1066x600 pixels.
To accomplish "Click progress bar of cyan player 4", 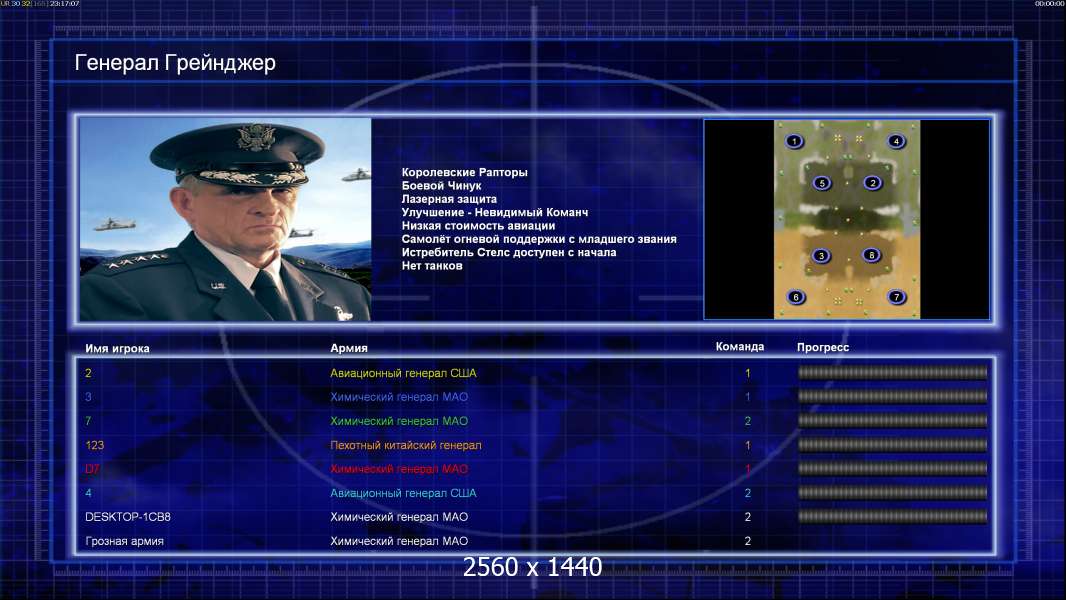I will point(893,493).
